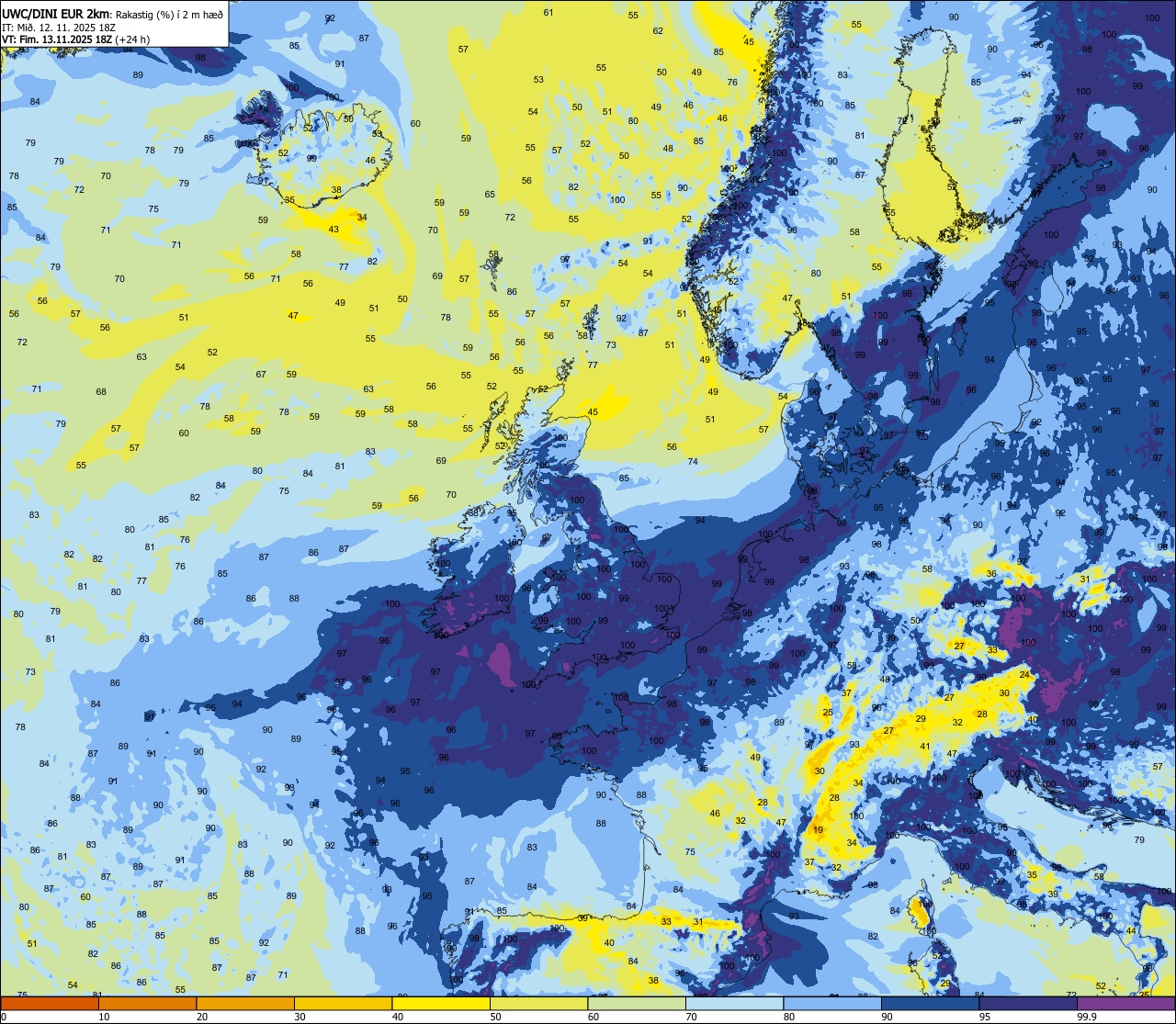The image size is (1176, 1024).
Task: Click the 0–10 % dark orange legend segment
Action: (50, 1003)
